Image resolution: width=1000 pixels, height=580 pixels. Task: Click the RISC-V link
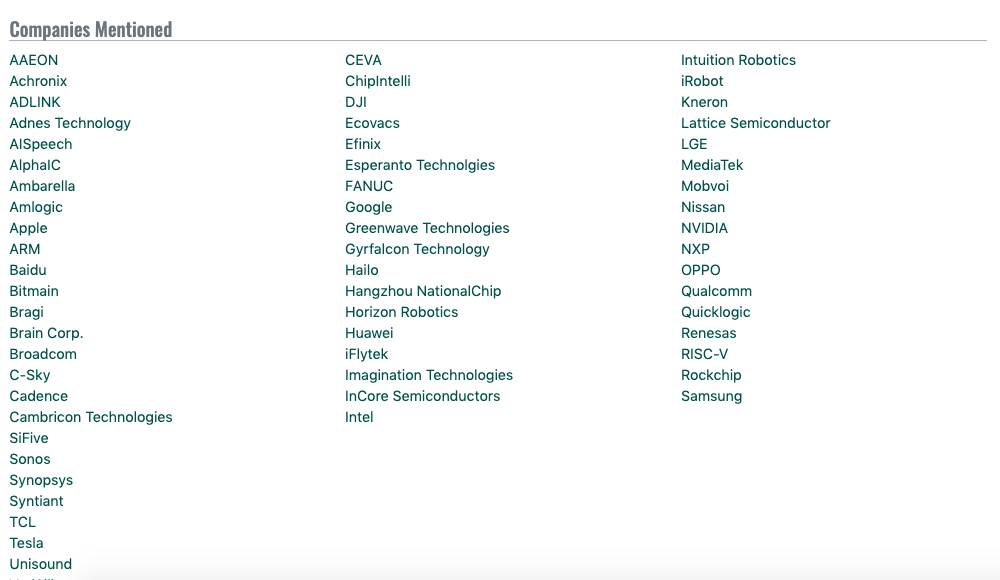(704, 354)
